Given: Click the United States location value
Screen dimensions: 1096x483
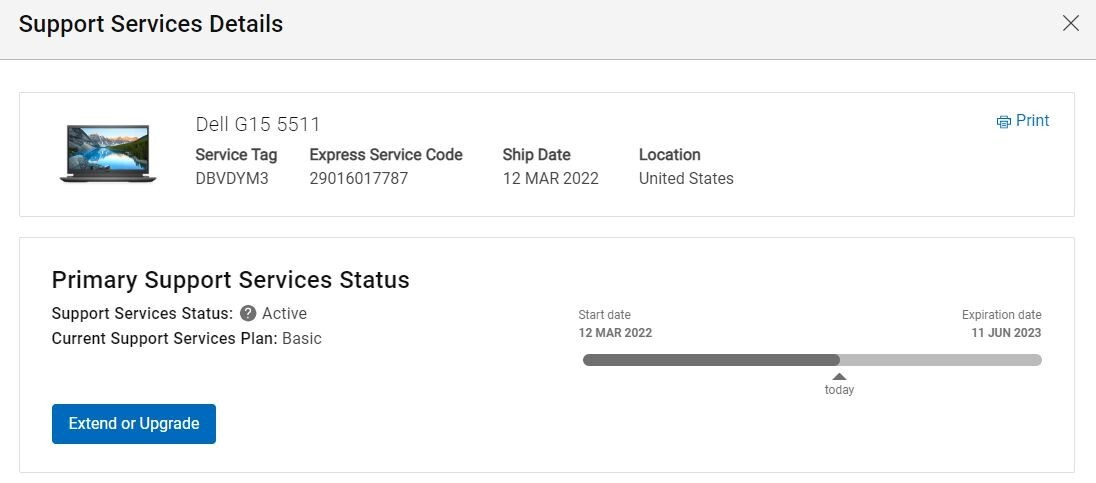Looking at the screenshot, I should coord(686,178).
